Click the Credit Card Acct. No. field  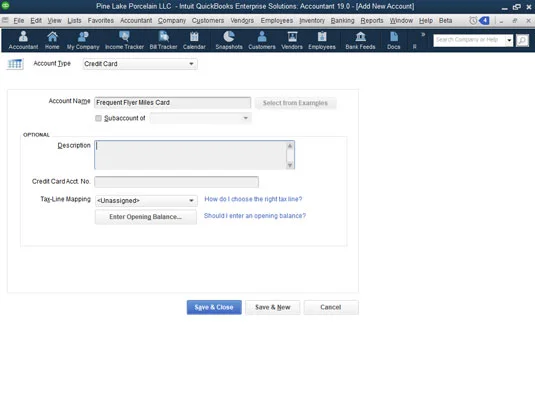tap(176, 182)
